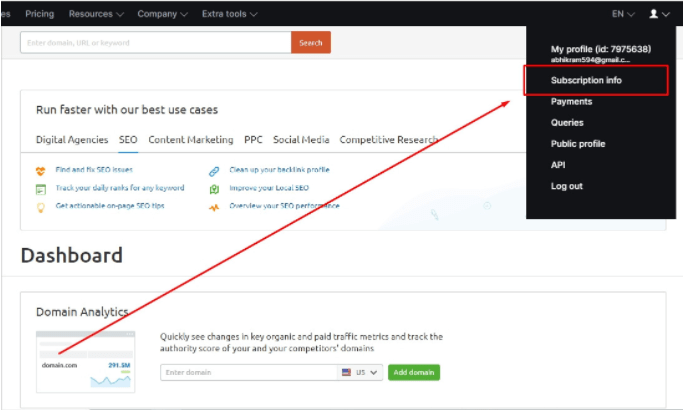Screen dimensions: 685x410
Task: Open Queries in the profile menu
Action: [567, 122]
